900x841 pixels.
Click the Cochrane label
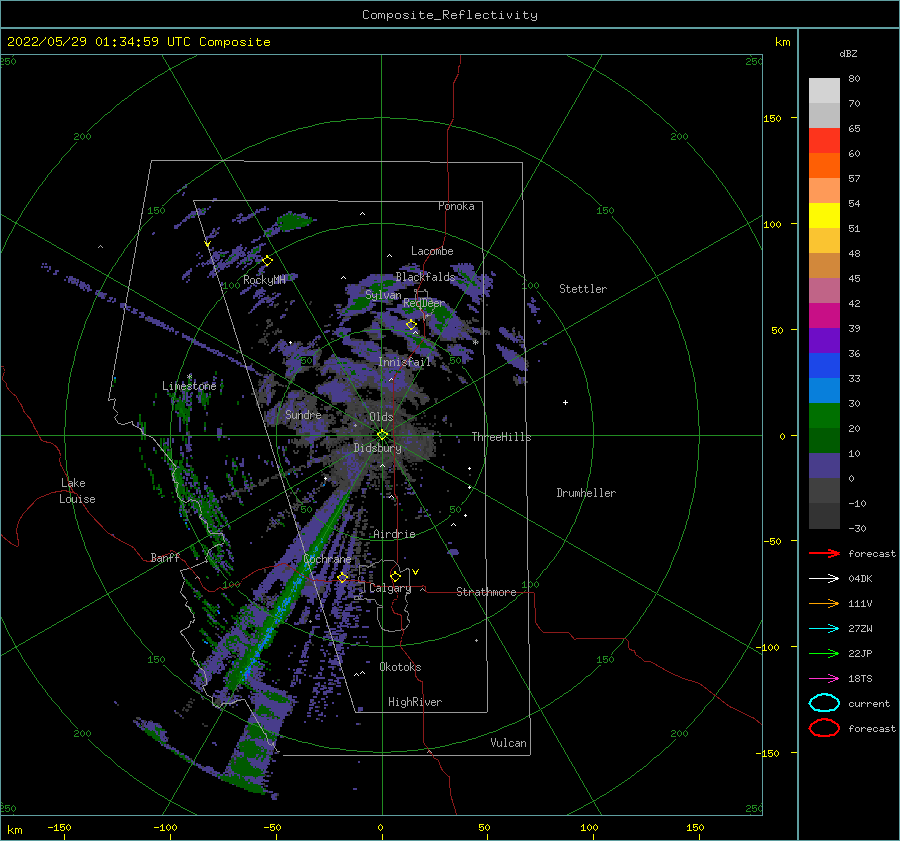(x=327, y=559)
